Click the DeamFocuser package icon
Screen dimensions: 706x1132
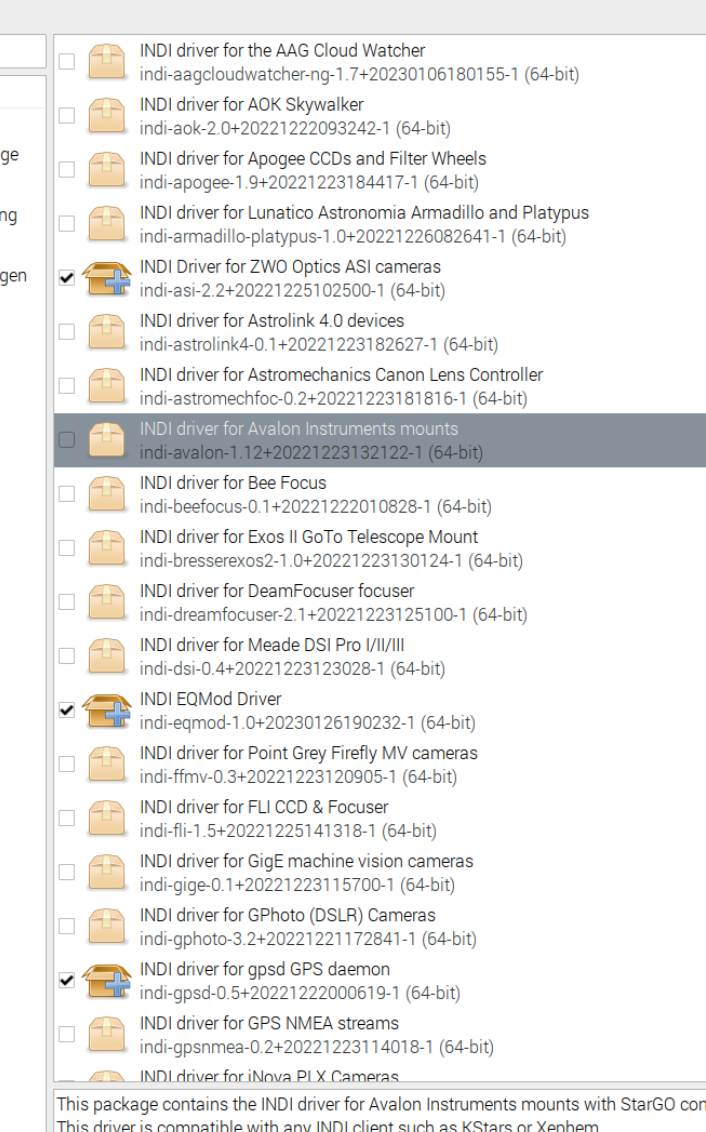coord(107,602)
